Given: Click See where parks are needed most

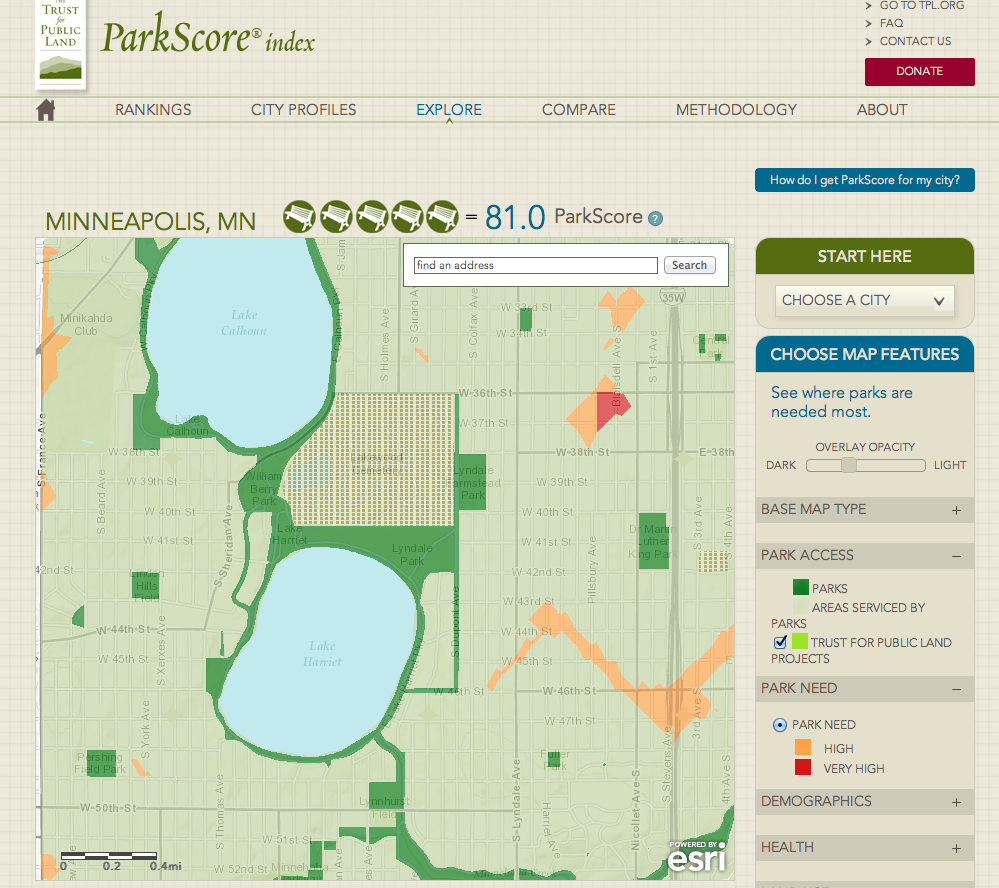Looking at the screenshot, I should [842, 402].
